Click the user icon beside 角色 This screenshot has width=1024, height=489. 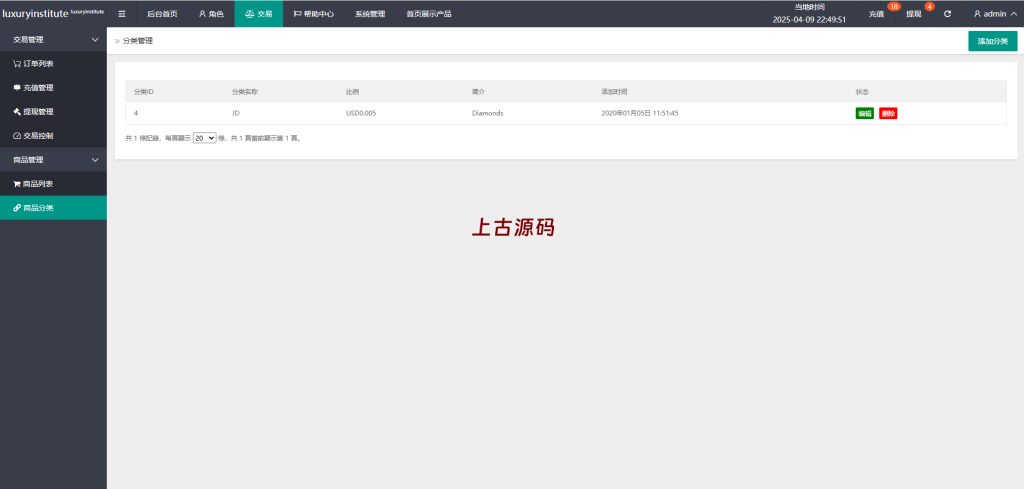[x=202, y=14]
